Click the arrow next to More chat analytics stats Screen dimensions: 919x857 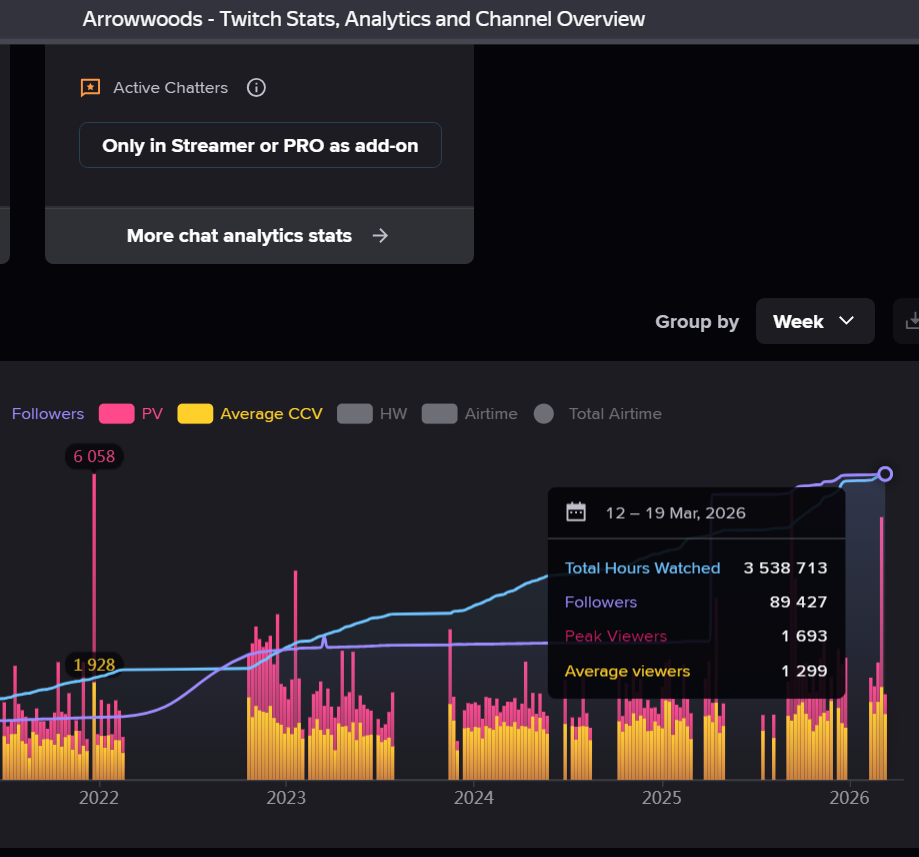(380, 236)
